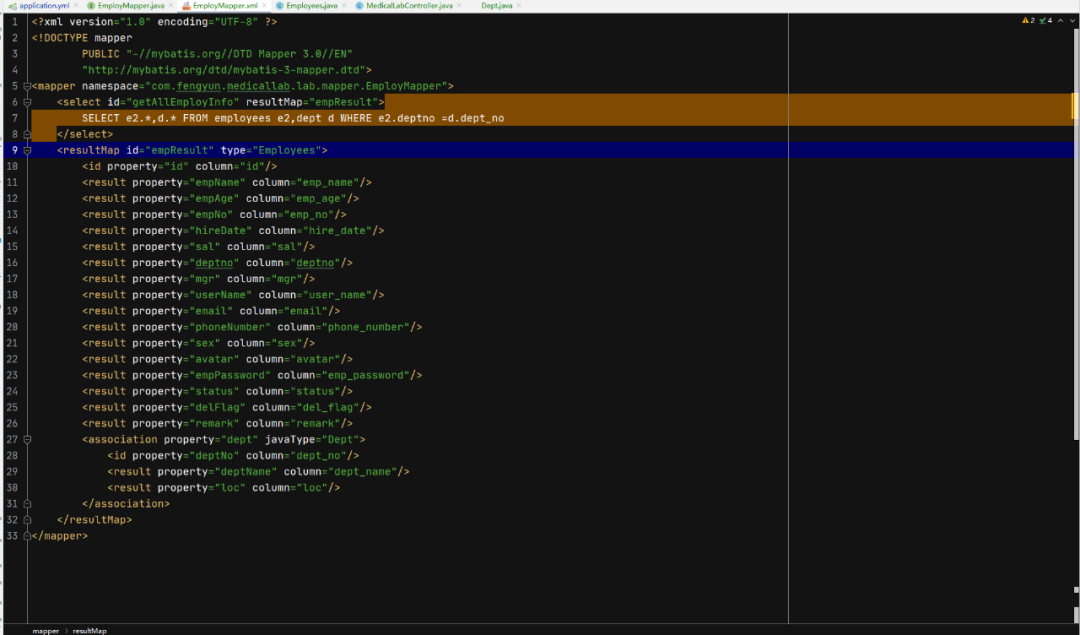Close the application.yml tab
The width and height of the screenshot is (1080, 635).
pyautogui.click(x=76, y=6)
